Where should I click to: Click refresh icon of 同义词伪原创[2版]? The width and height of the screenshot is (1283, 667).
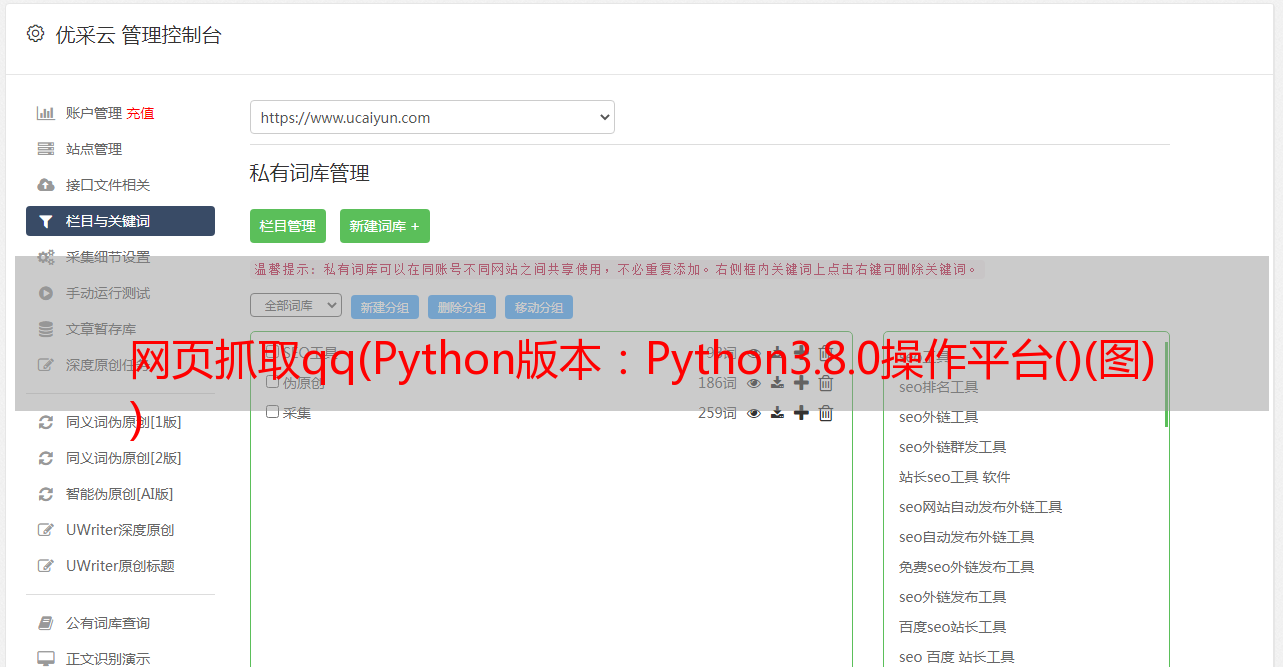(x=45, y=458)
